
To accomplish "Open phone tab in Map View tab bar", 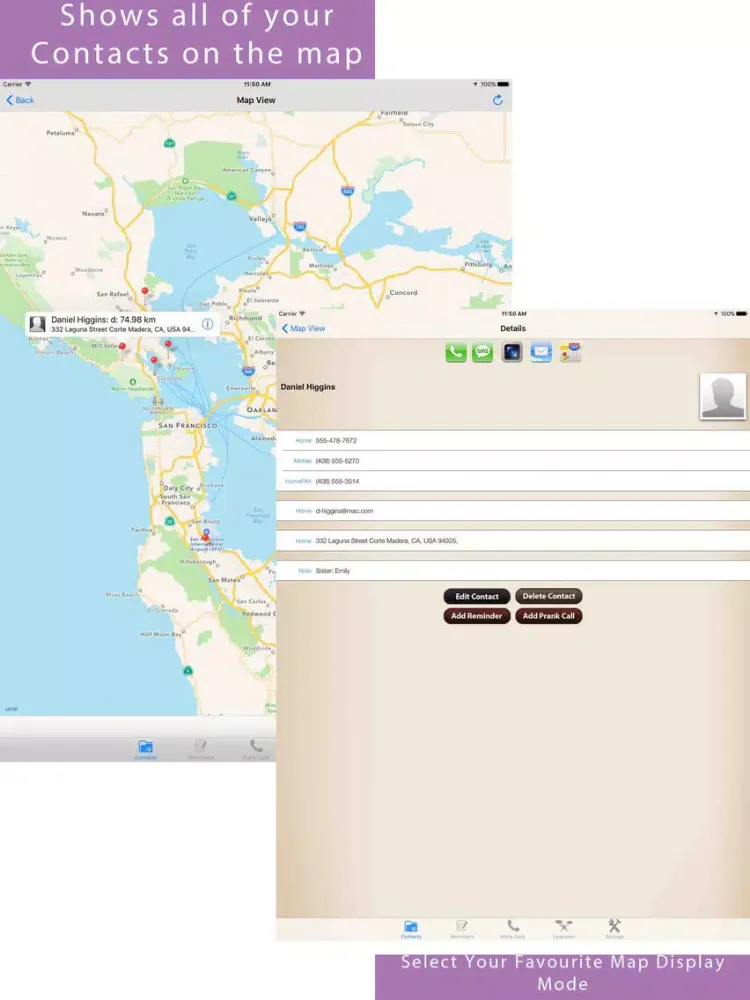I will click(256, 749).
